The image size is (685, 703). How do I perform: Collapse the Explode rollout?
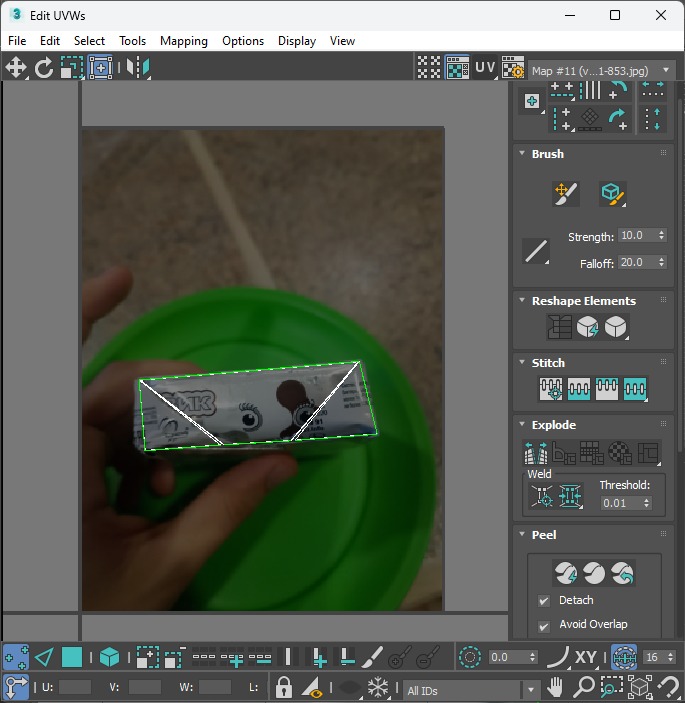522,424
